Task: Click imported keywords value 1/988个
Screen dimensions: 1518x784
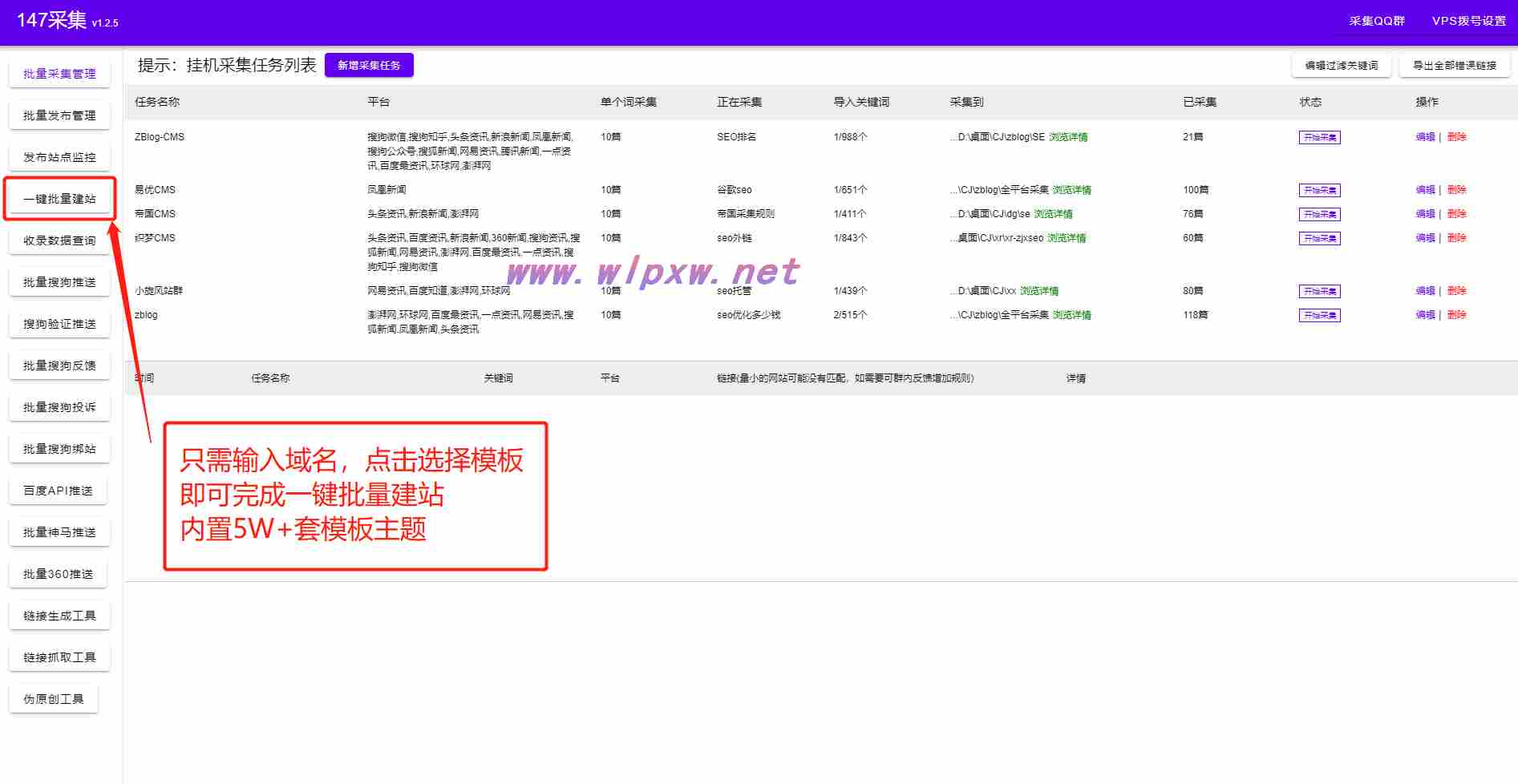Action: pyautogui.click(x=850, y=137)
